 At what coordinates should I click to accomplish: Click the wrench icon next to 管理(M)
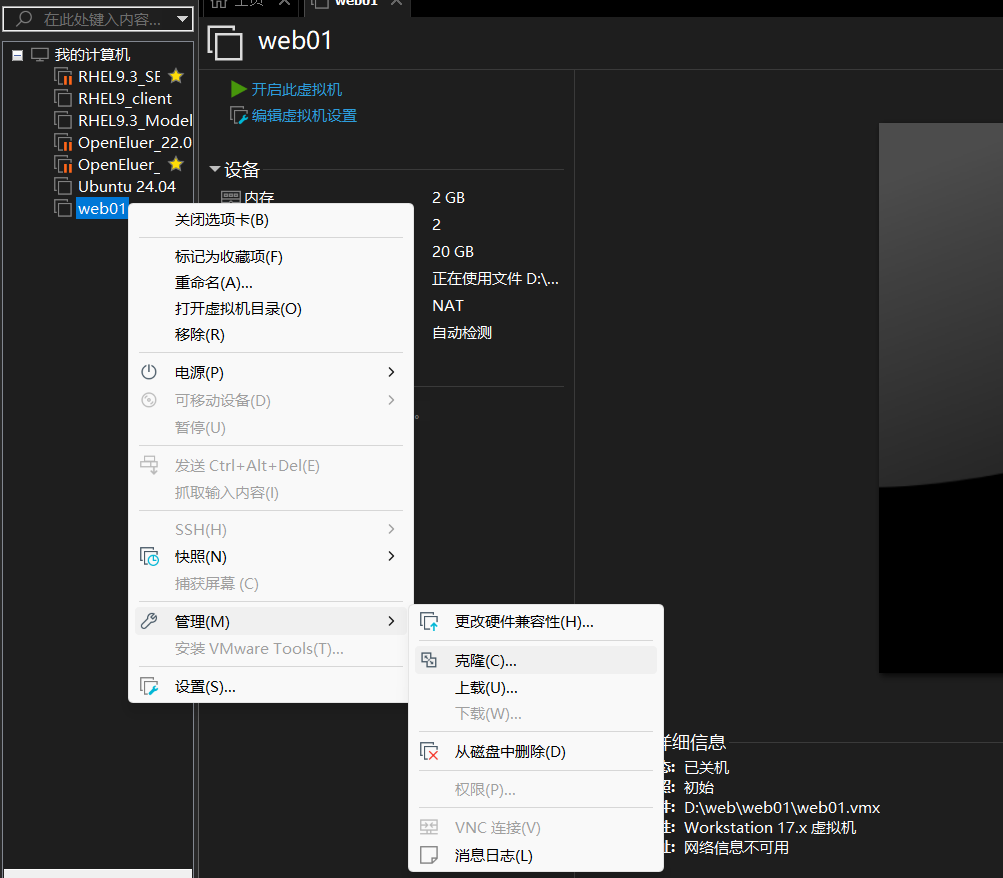click(x=149, y=621)
